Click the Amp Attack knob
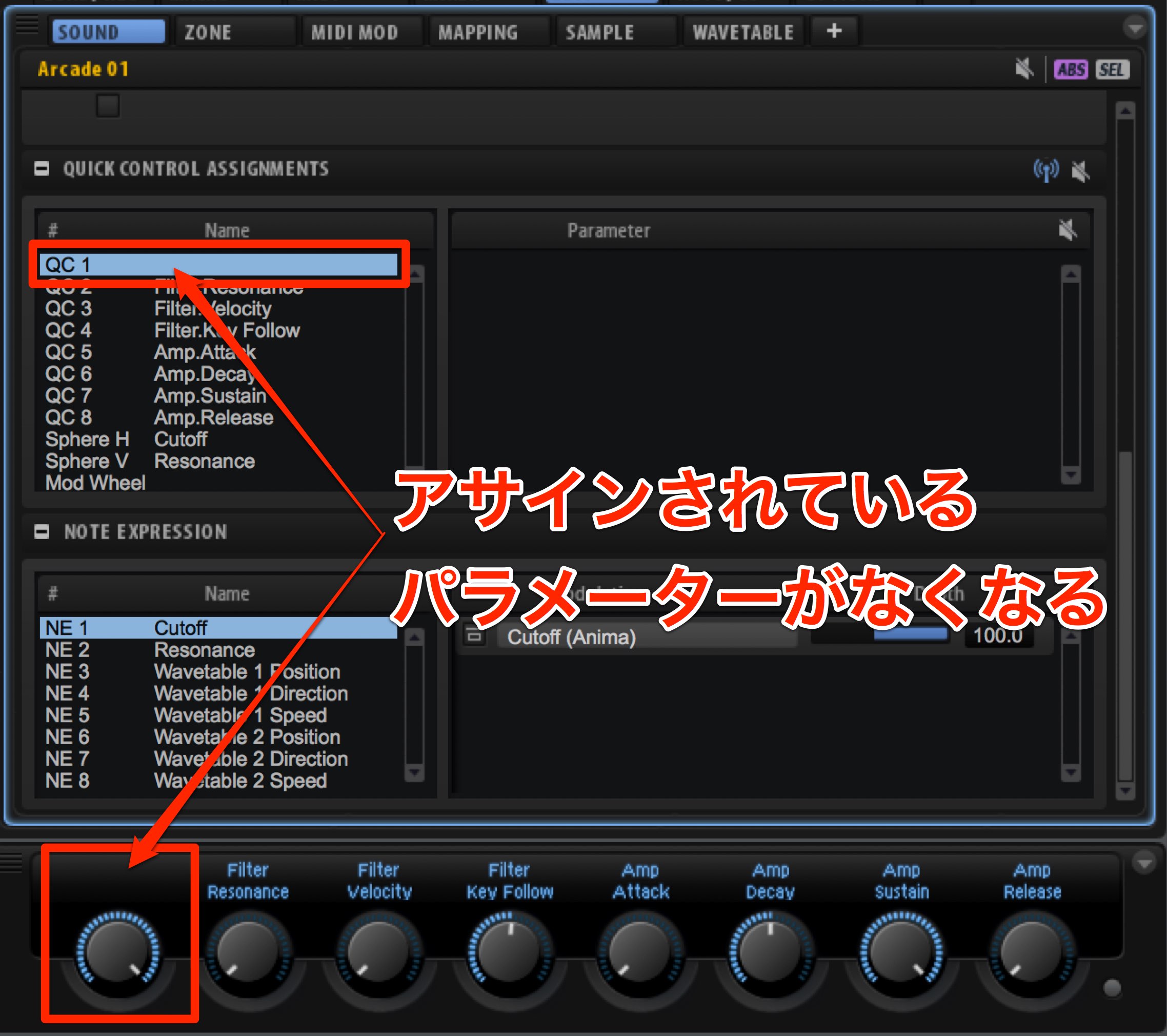Image resolution: width=1167 pixels, height=1036 pixels. click(639, 952)
